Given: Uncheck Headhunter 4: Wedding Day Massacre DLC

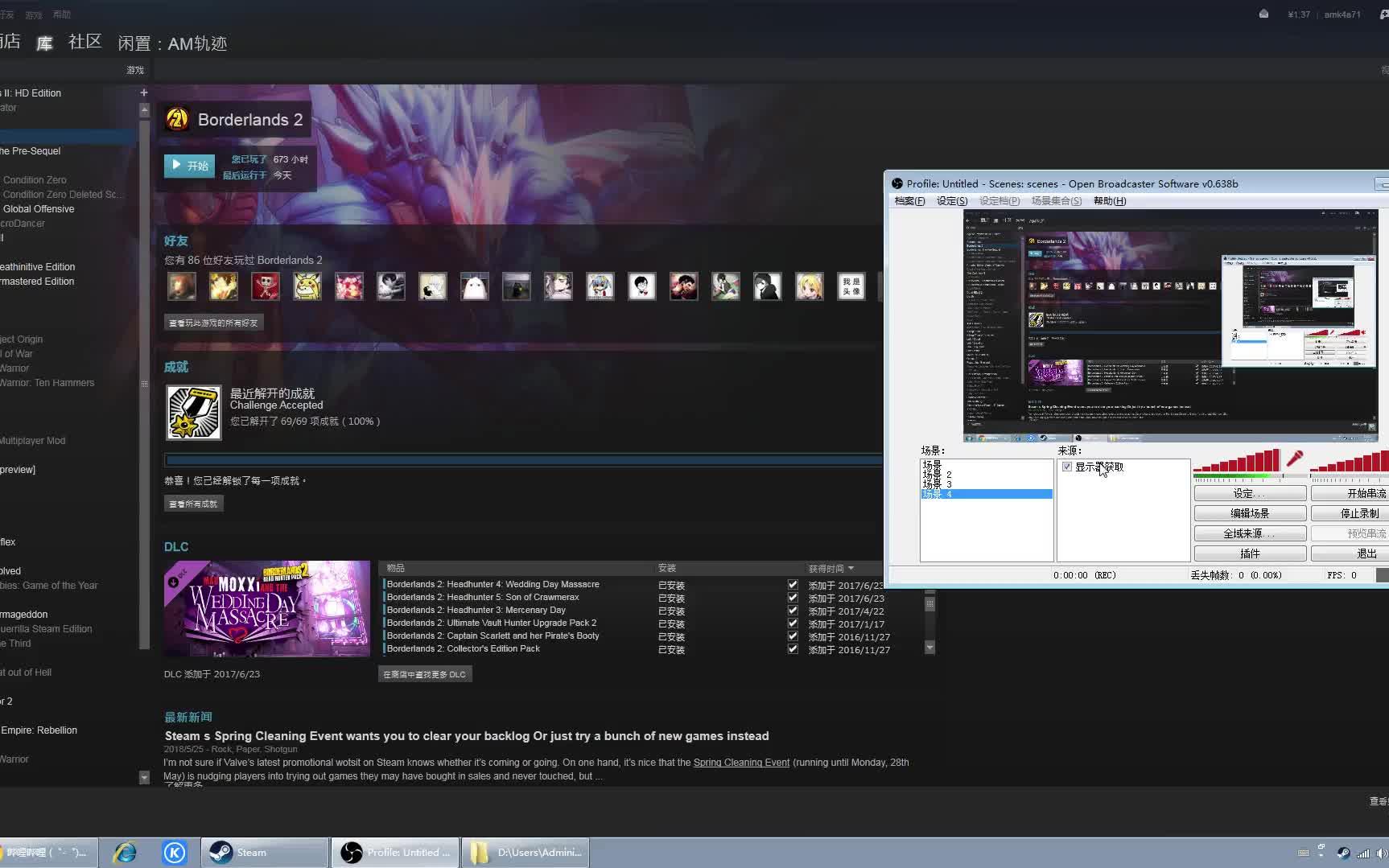Looking at the screenshot, I should (793, 585).
